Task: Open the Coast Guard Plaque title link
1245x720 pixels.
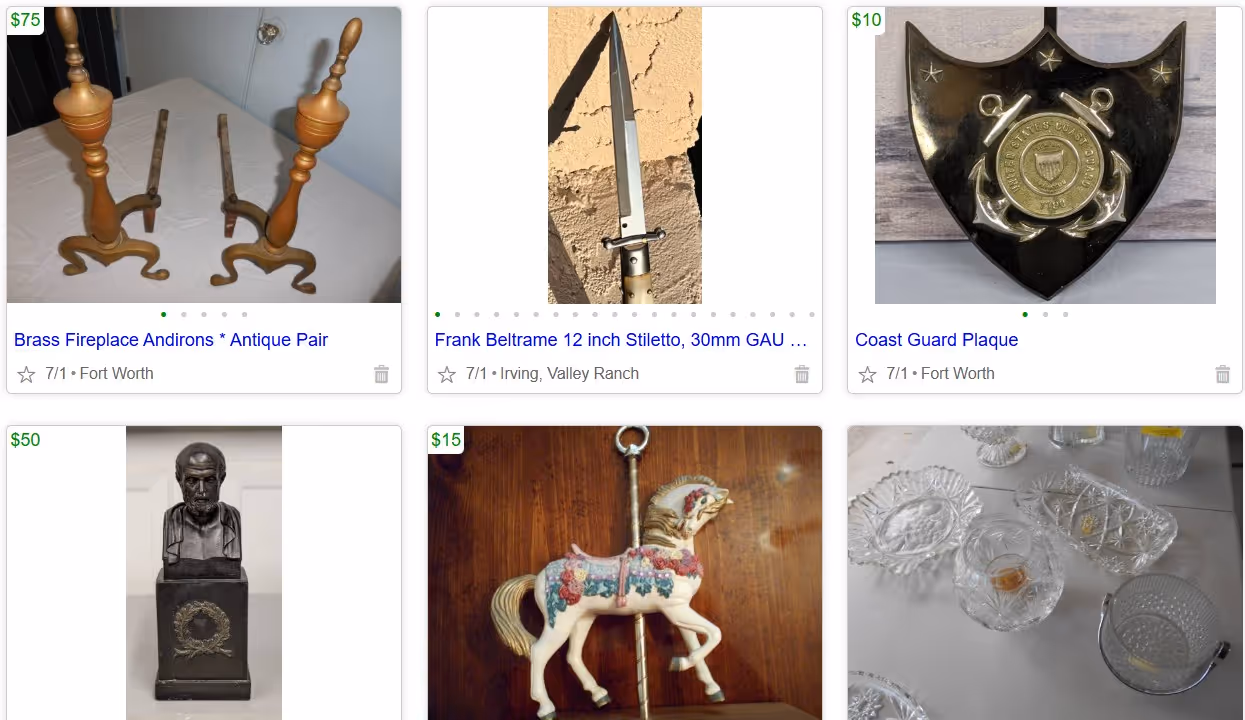Action: (x=936, y=340)
